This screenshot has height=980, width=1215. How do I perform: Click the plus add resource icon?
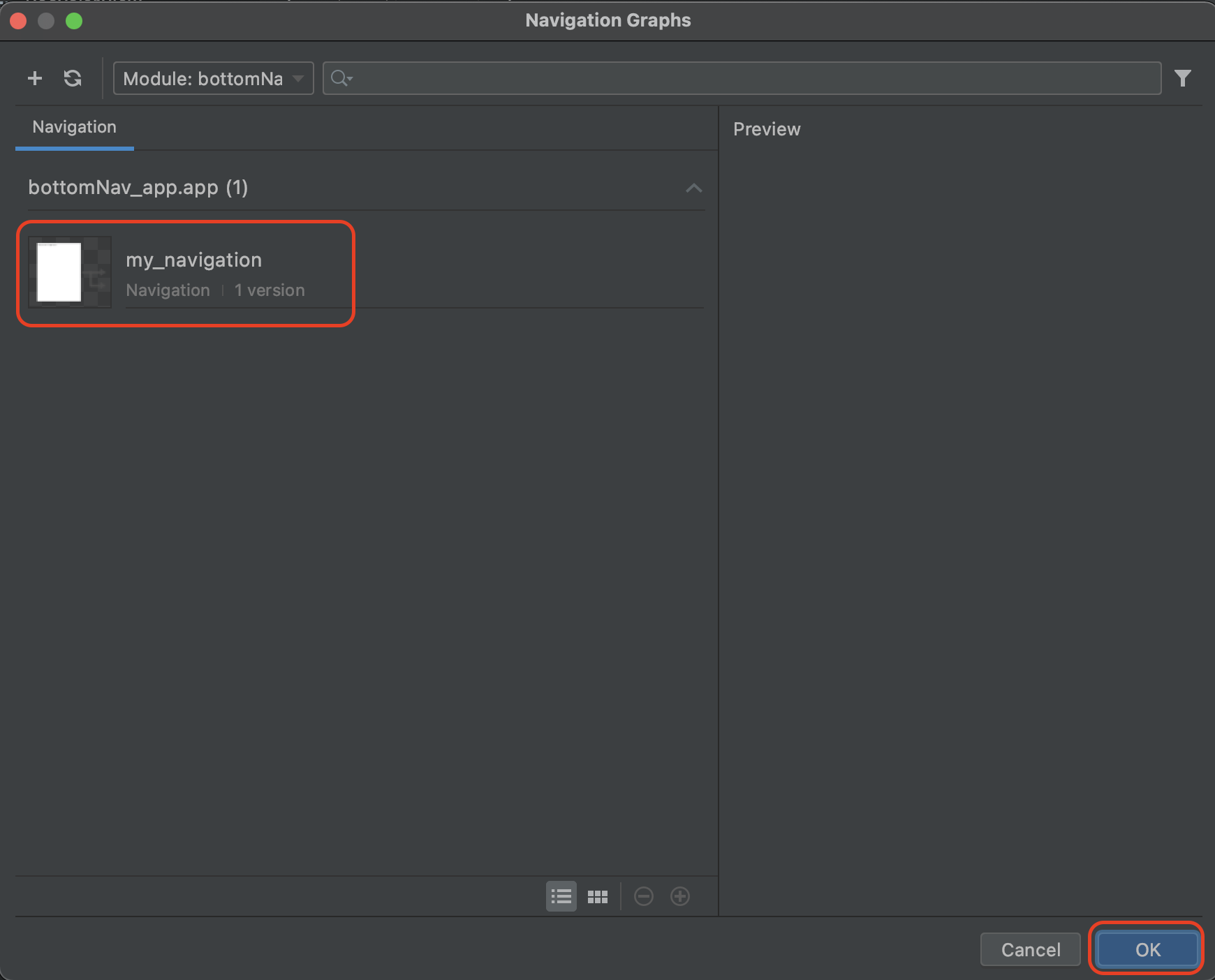tap(35, 78)
